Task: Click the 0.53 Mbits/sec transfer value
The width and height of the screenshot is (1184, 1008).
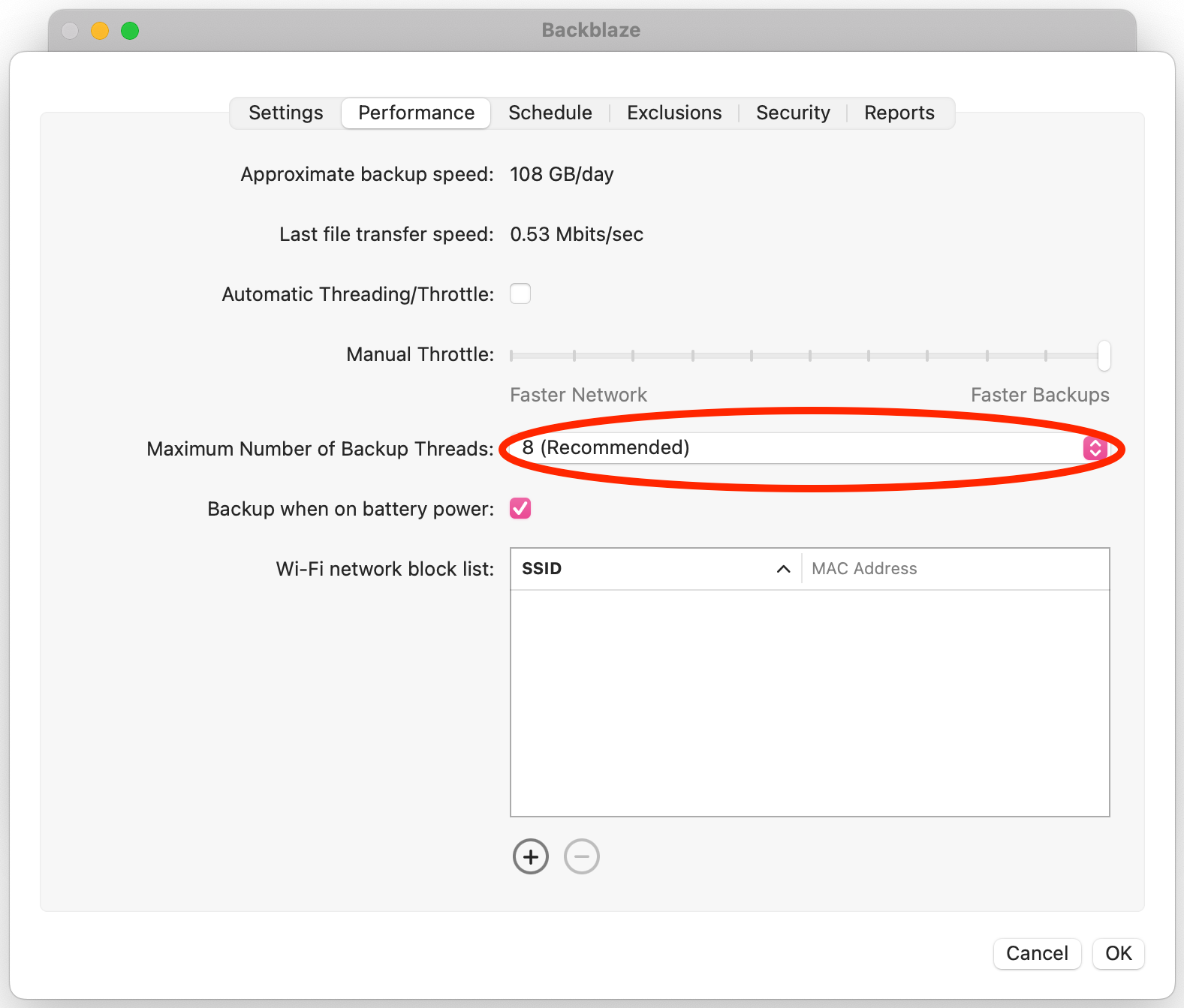Action: pyautogui.click(x=577, y=234)
